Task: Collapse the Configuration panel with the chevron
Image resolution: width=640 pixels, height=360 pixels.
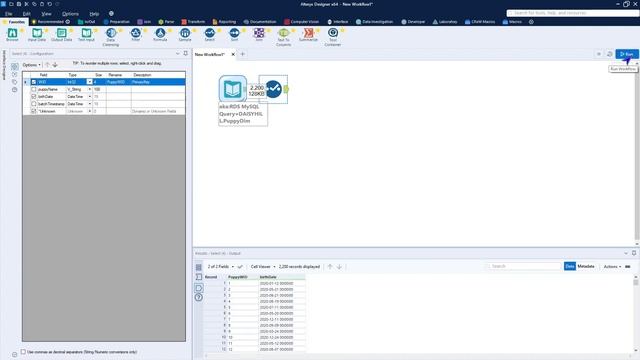Action: pyautogui.click(x=178, y=53)
